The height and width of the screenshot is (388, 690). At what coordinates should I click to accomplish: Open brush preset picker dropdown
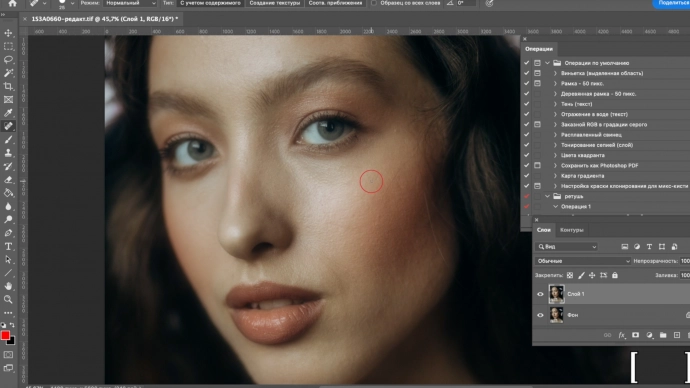(x=72, y=4)
